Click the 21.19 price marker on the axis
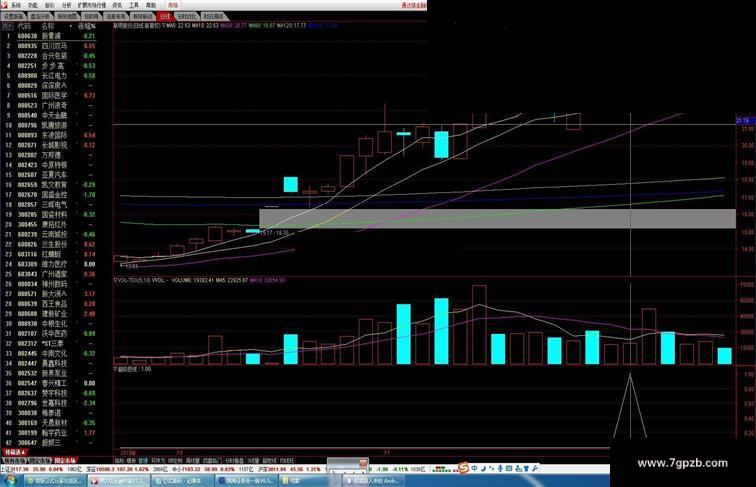This screenshot has height=487, width=756. point(743,121)
